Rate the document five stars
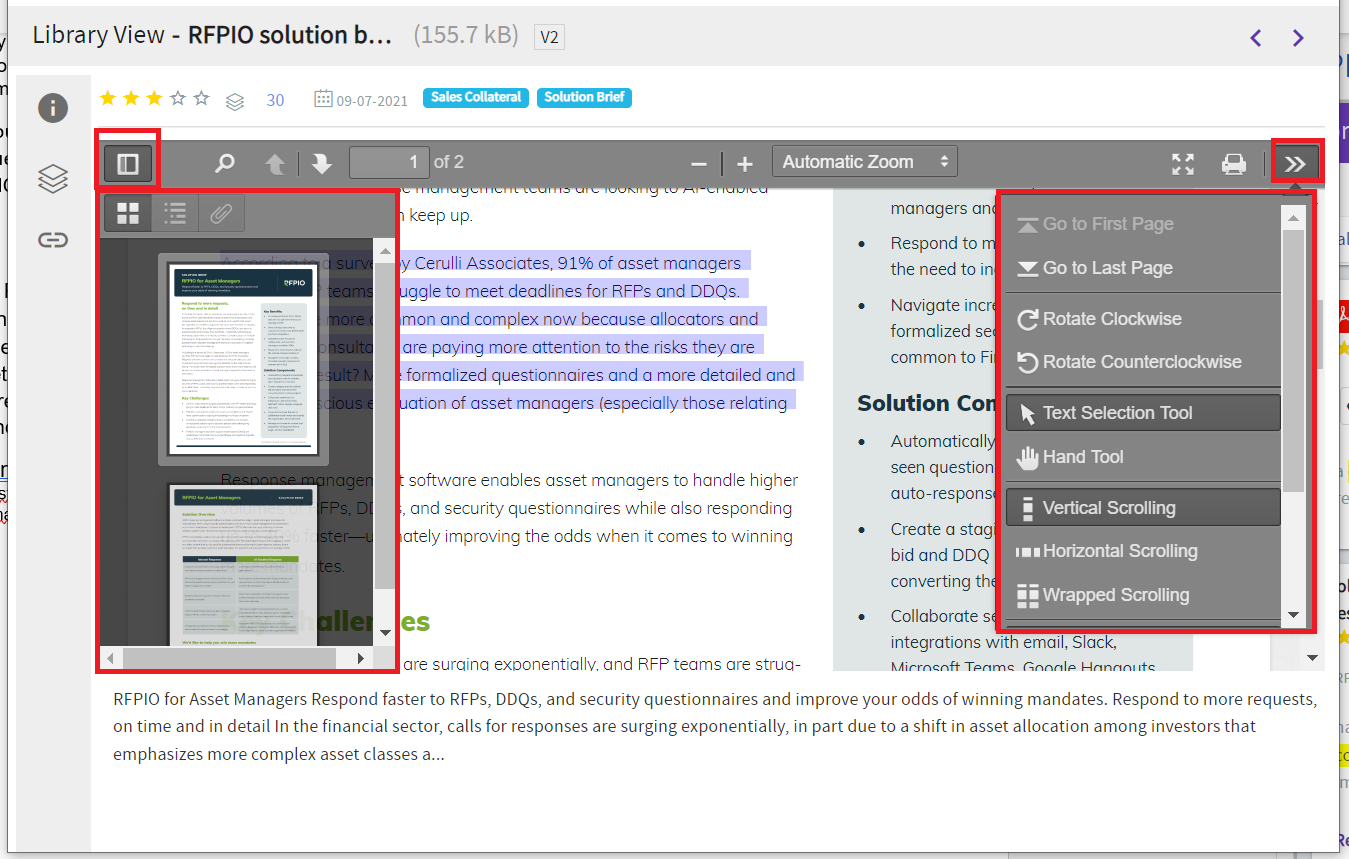 click(202, 98)
